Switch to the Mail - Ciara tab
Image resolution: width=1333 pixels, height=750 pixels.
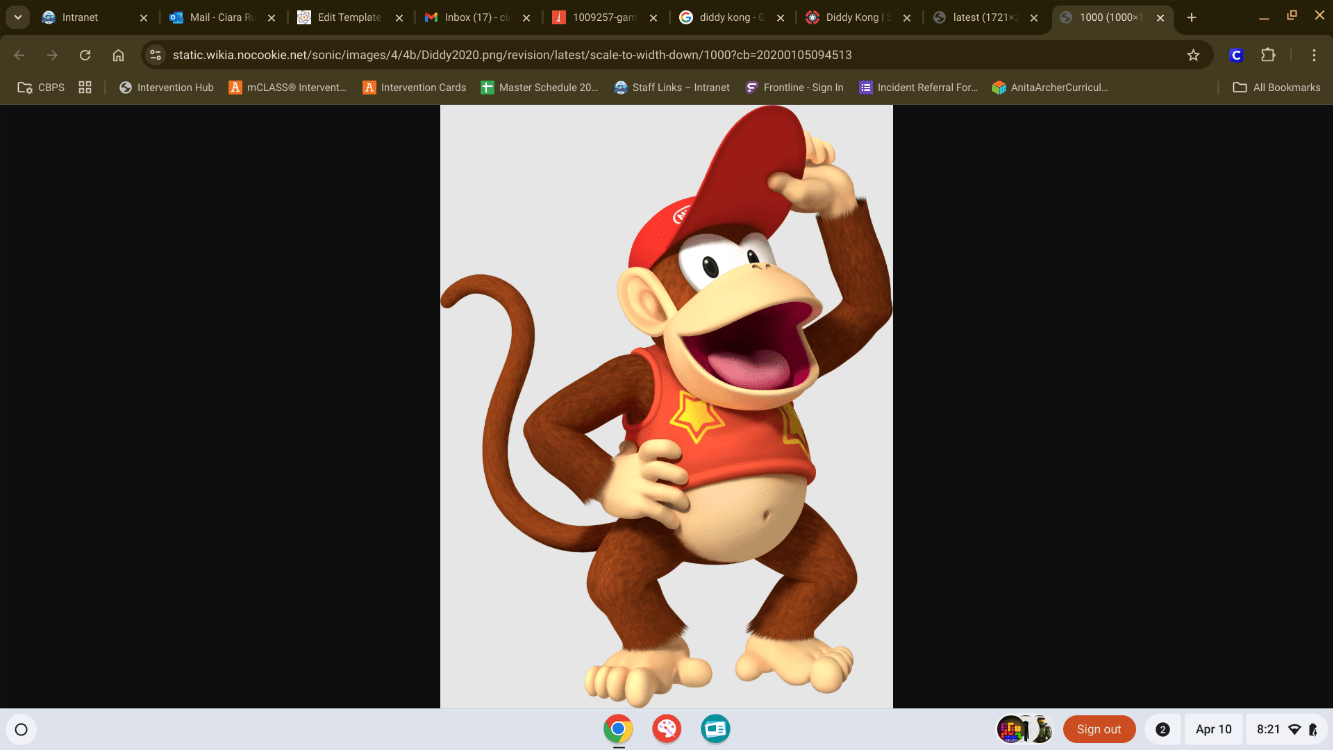[x=222, y=17]
